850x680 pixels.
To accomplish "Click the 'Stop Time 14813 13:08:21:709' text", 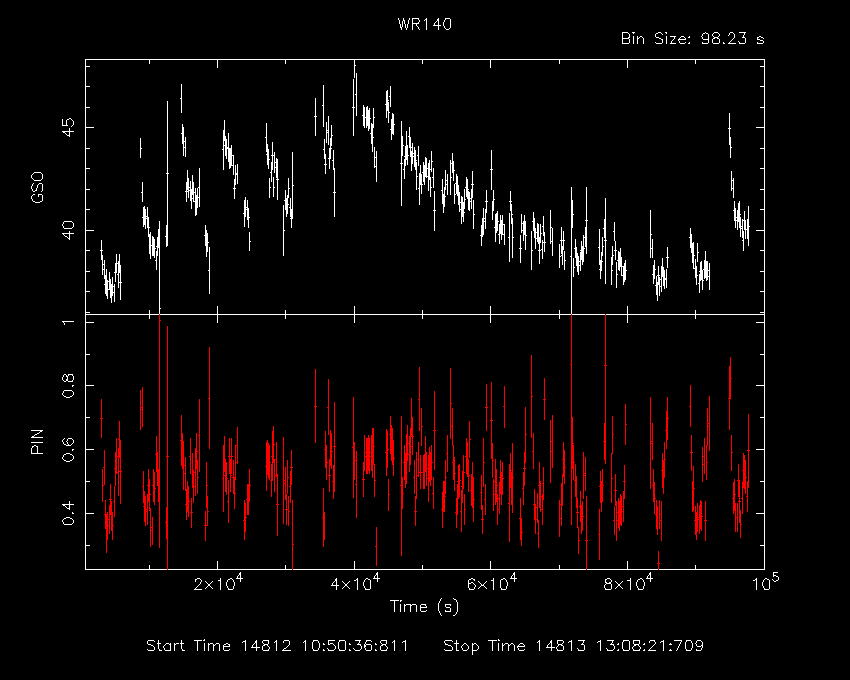I will 574,646.
